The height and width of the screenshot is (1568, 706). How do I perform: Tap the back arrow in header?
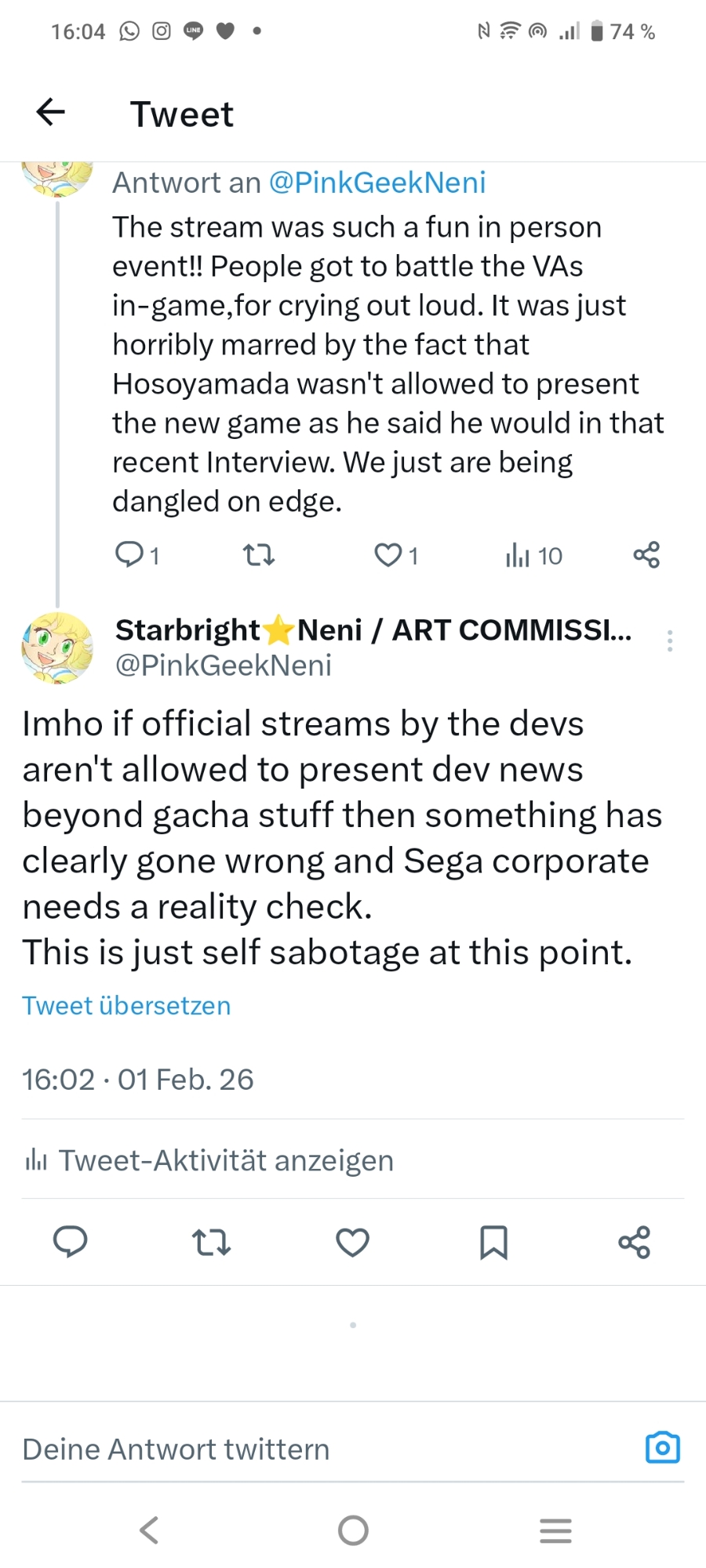[51, 112]
